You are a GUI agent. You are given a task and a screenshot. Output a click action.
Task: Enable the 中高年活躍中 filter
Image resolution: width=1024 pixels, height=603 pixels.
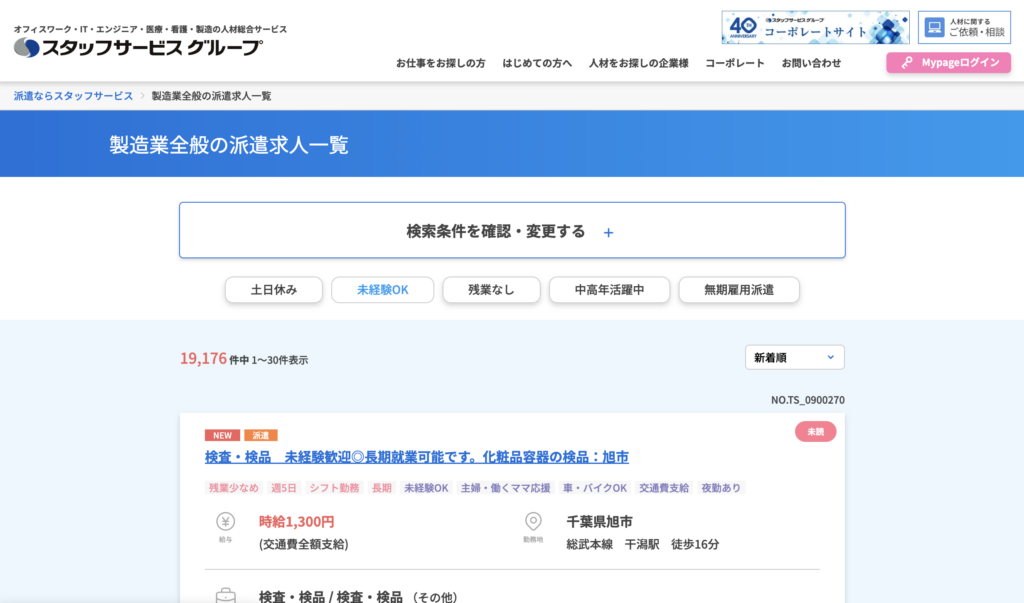(x=608, y=290)
